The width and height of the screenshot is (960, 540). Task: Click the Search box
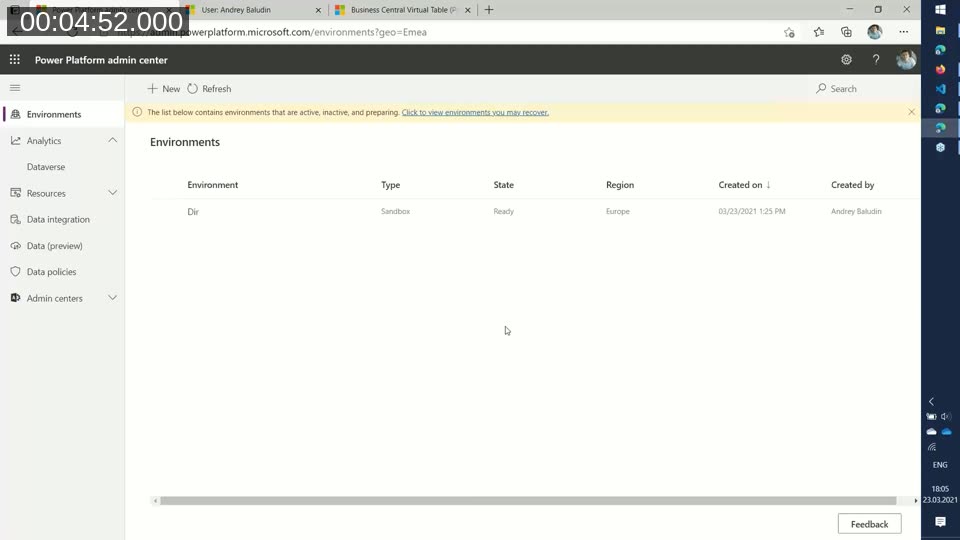coord(863,89)
